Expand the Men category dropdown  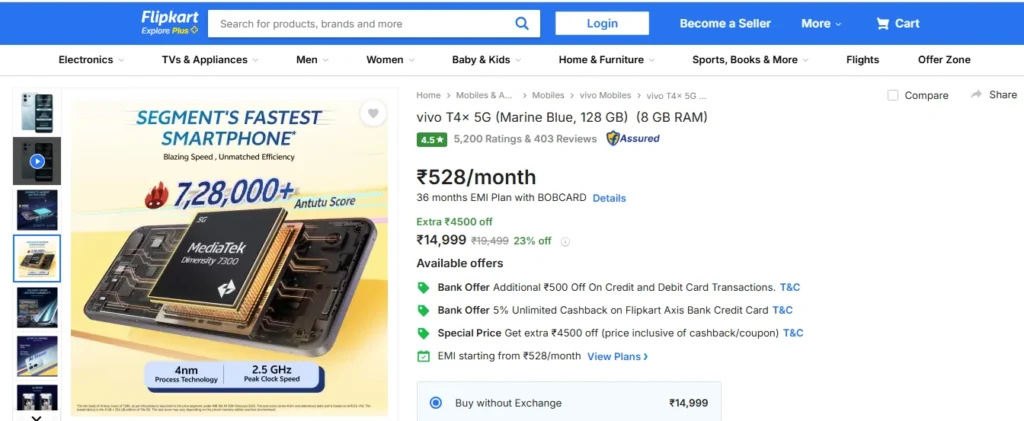[x=312, y=59]
